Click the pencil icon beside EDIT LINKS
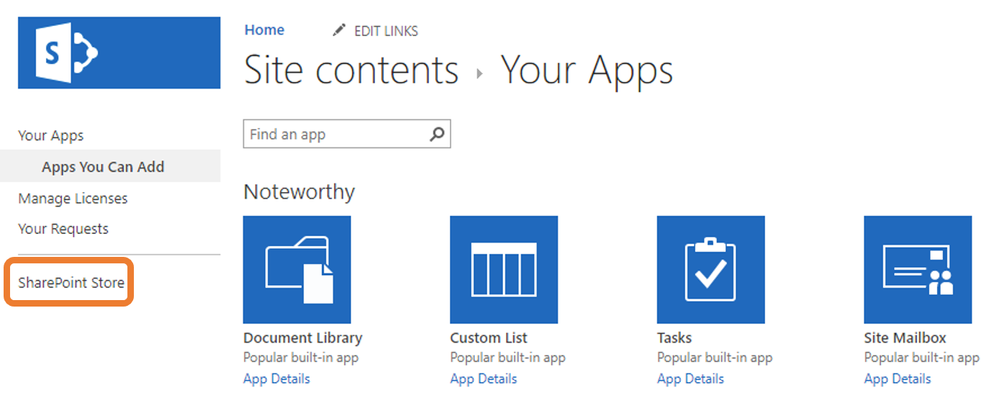The image size is (999, 408). (x=339, y=30)
